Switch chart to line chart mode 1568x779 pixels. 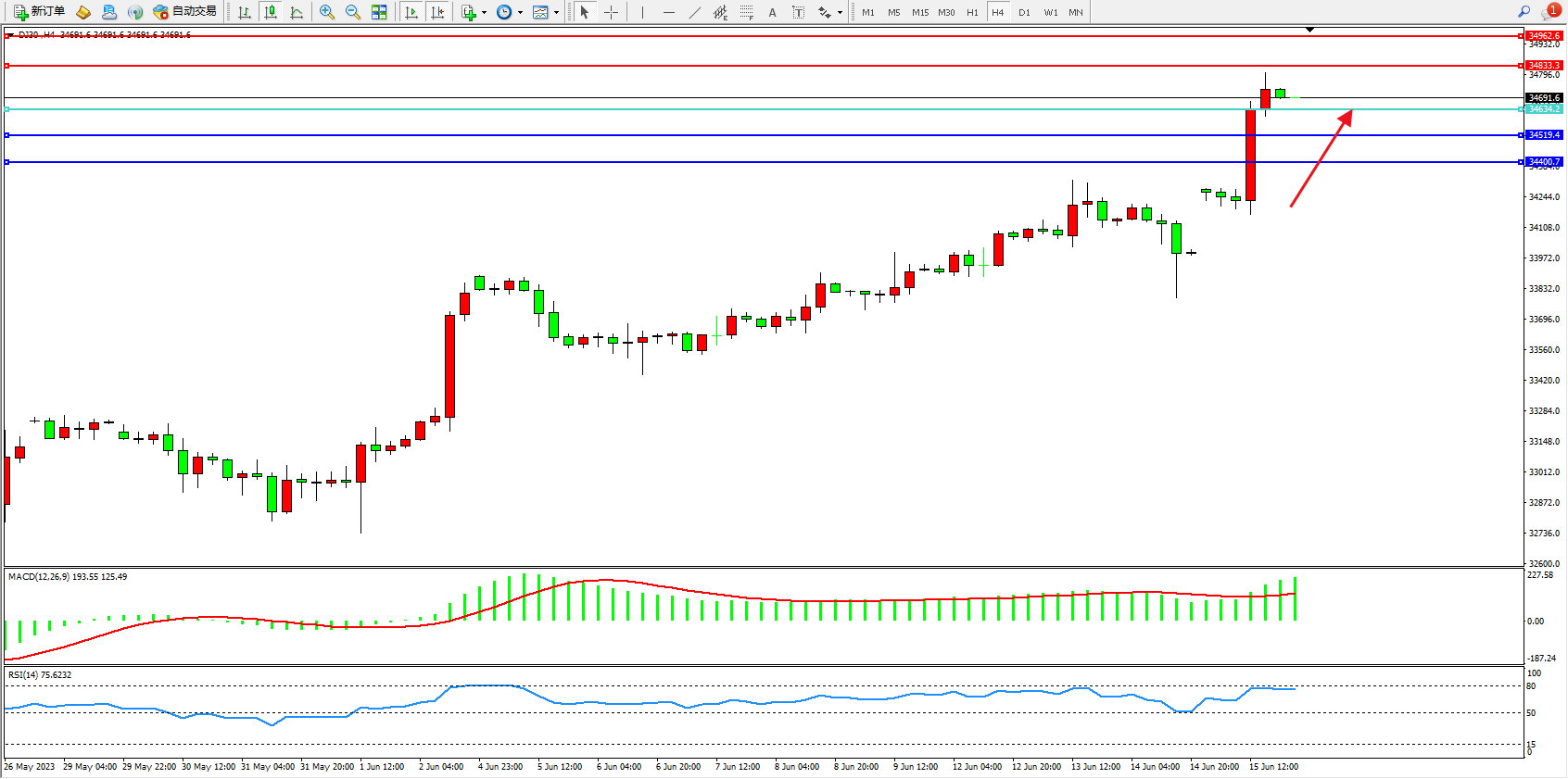click(x=297, y=12)
